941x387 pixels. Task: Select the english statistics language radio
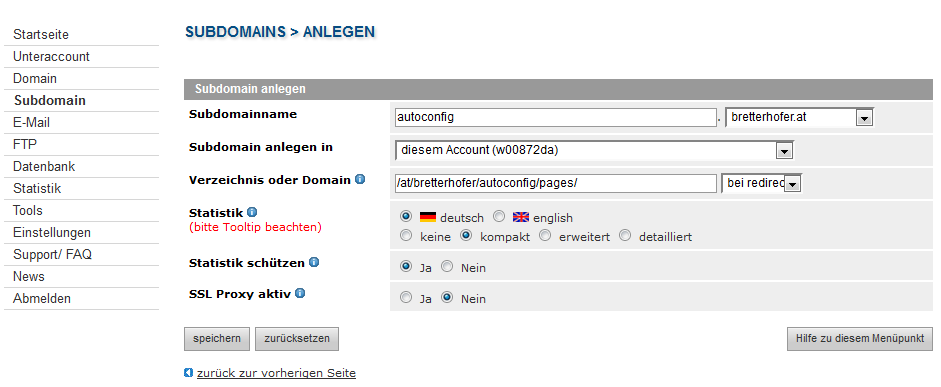(x=499, y=216)
